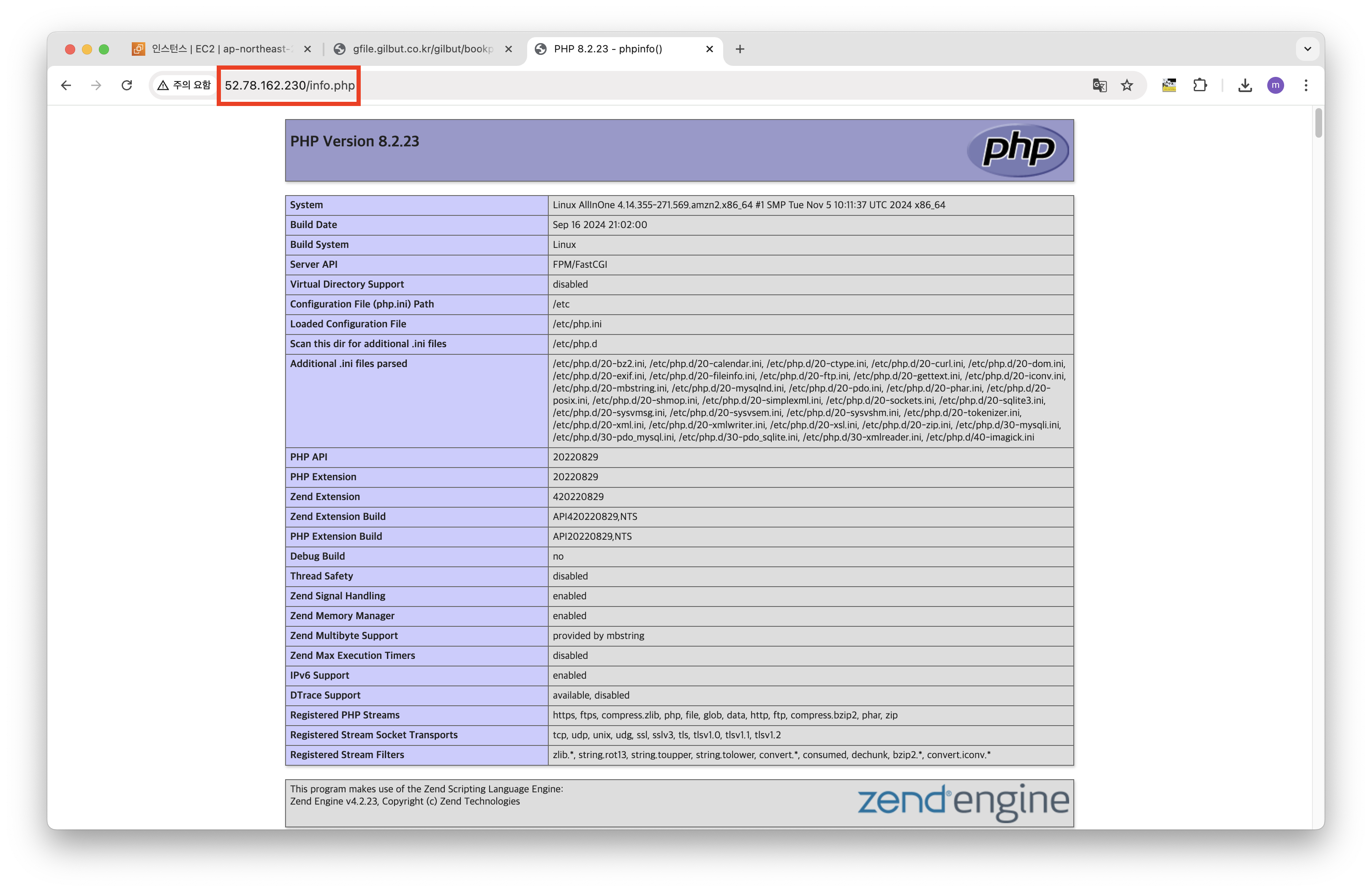Image resolution: width=1372 pixels, height=892 pixels.
Task: Click the 52.78.162.230/info.php address field
Action: (x=289, y=85)
